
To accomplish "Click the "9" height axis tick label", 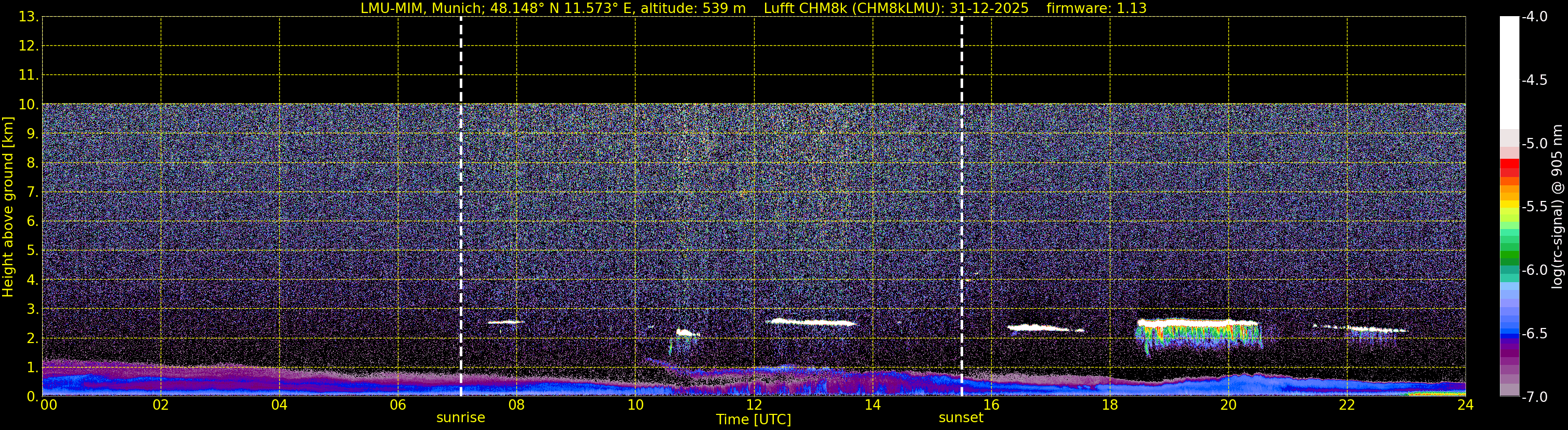I will pyautogui.click(x=32, y=134).
